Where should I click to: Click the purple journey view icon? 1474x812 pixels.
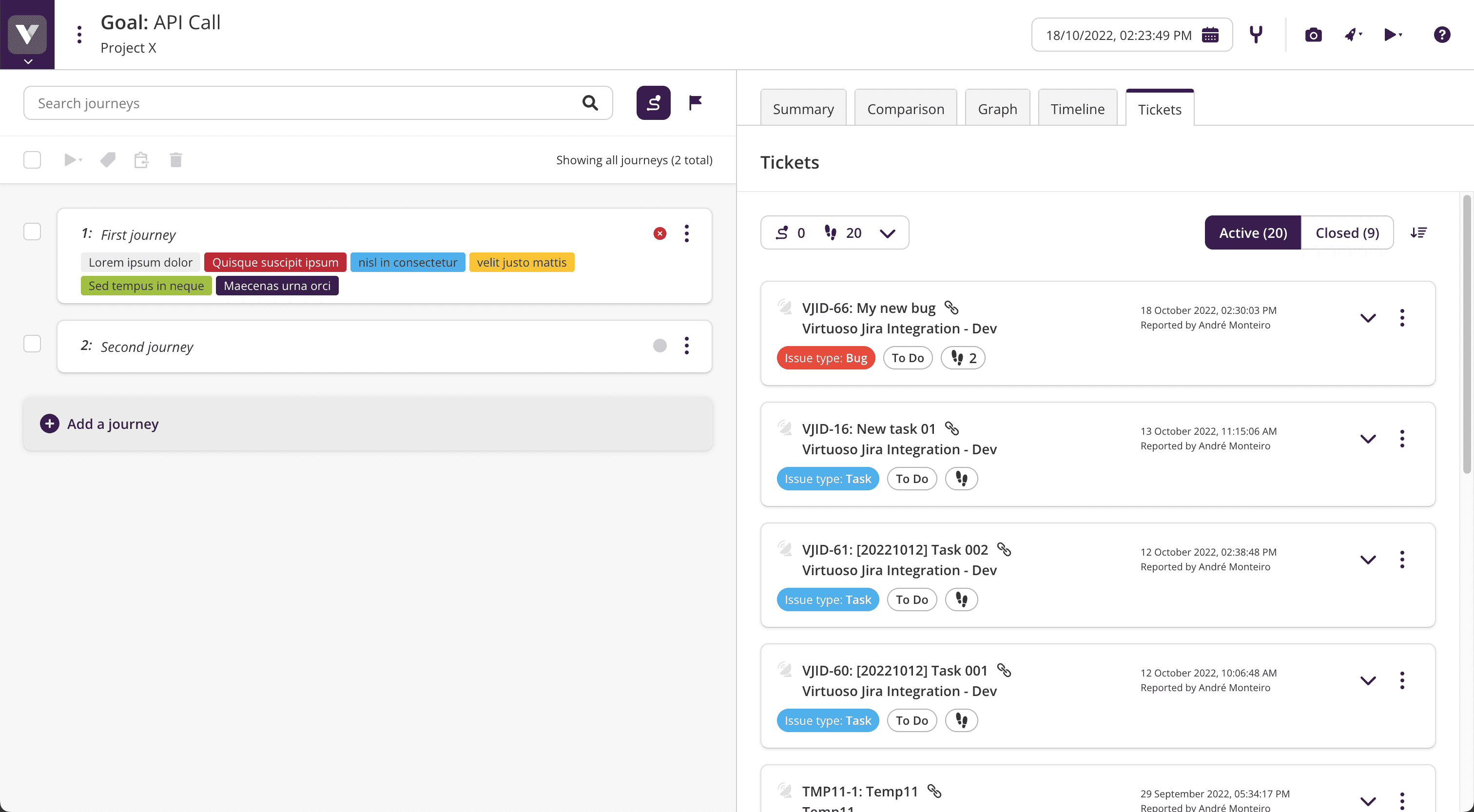[x=653, y=103]
